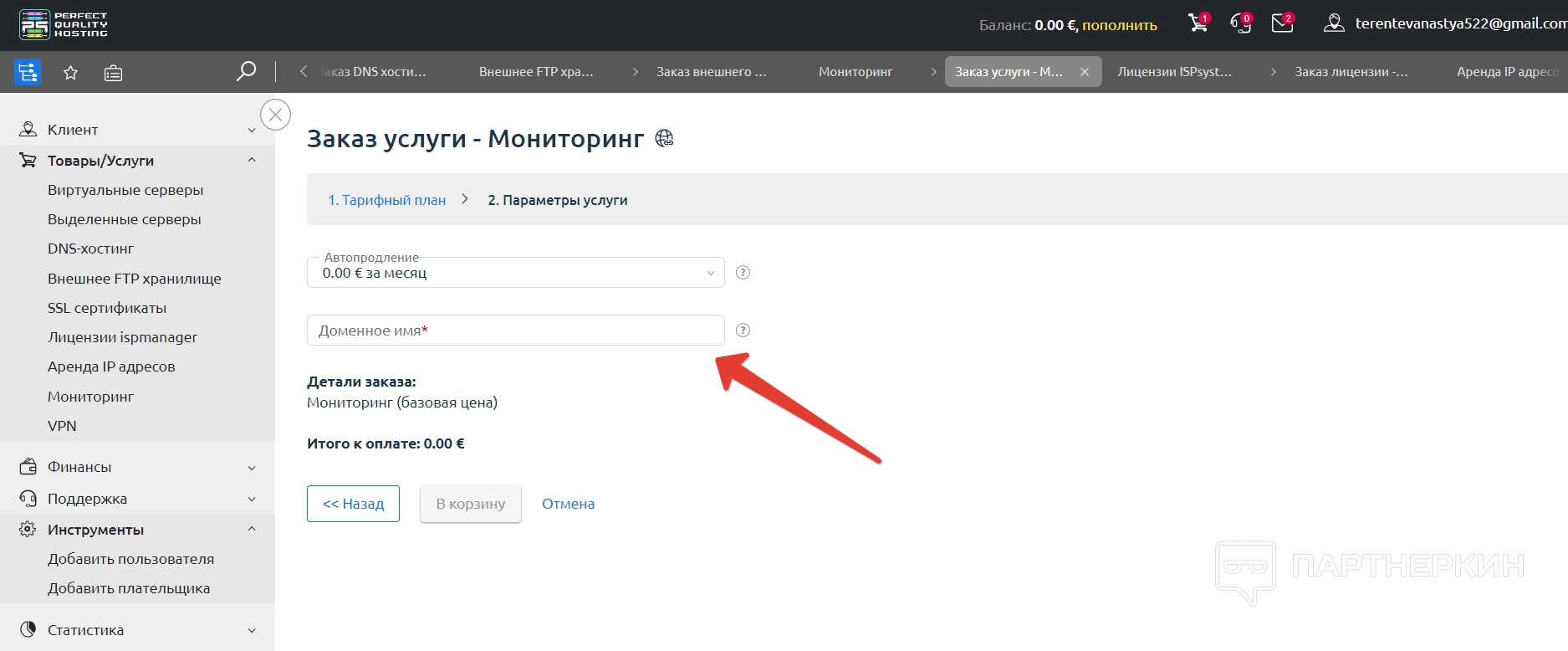The width and height of the screenshot is (1568, 651).
Task: Open favorites star icon
Action: [71, 73]
